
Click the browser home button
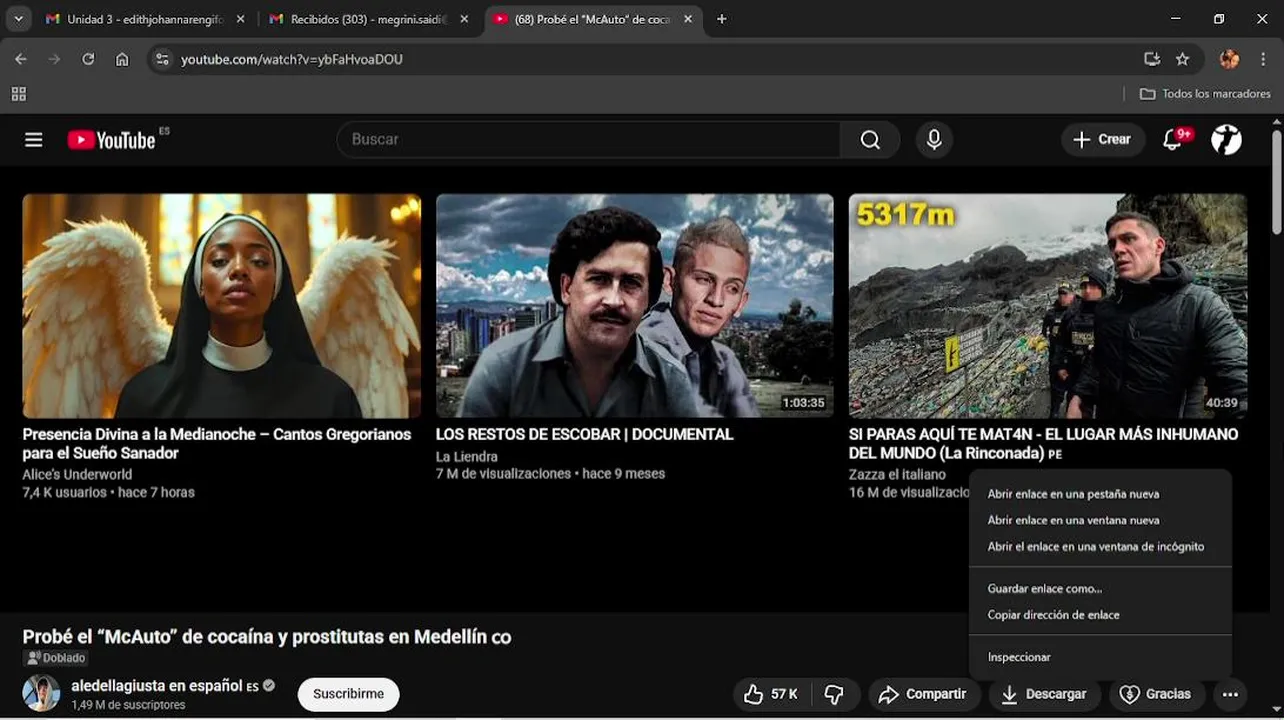point(122,59)
